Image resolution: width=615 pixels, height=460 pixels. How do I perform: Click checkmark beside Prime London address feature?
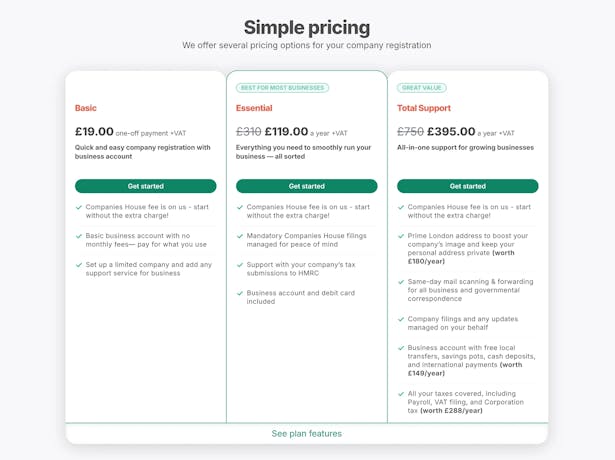(x=401, y=236)
